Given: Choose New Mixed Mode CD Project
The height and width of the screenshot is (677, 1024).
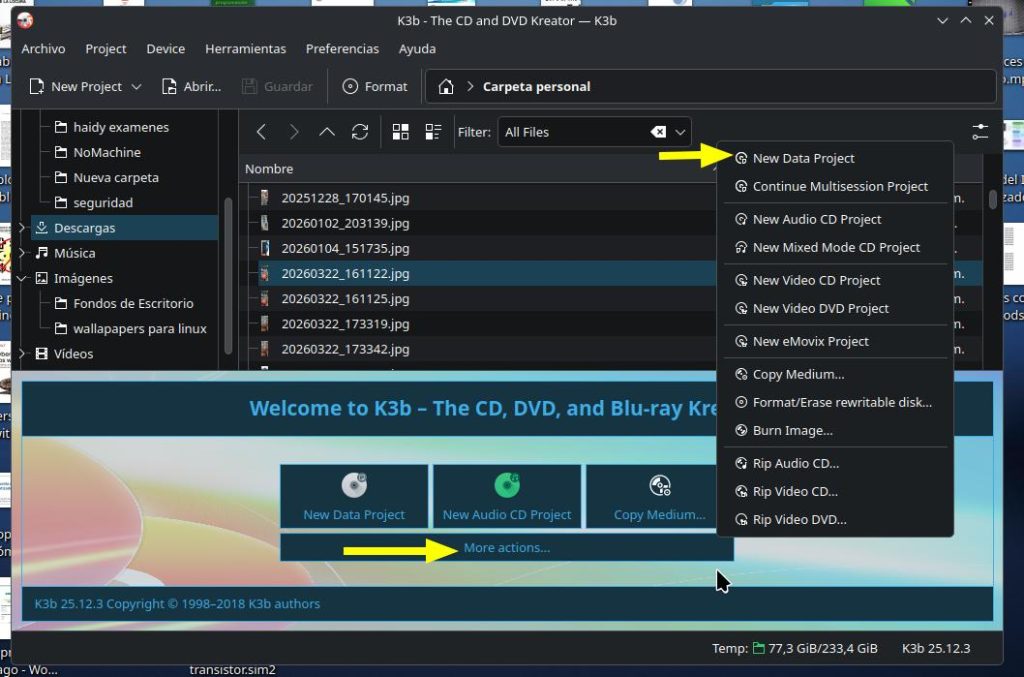Looking at the screenshot, I should click(835, 247).
